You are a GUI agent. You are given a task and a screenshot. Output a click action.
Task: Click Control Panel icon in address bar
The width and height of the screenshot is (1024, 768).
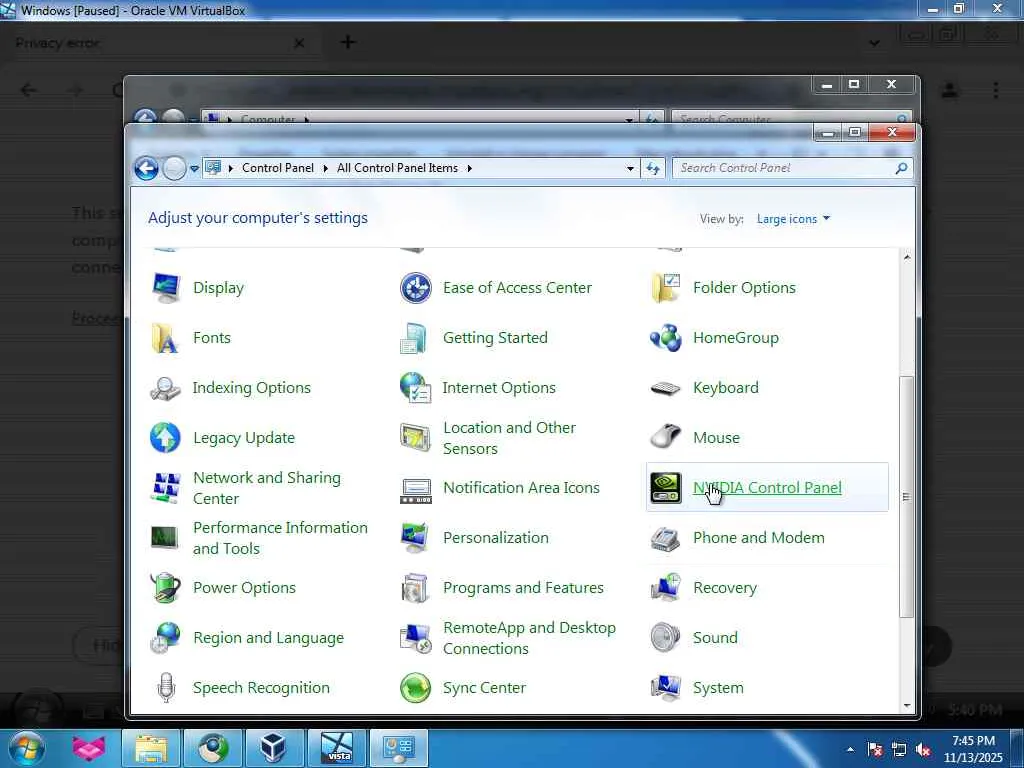coord(213,168)
